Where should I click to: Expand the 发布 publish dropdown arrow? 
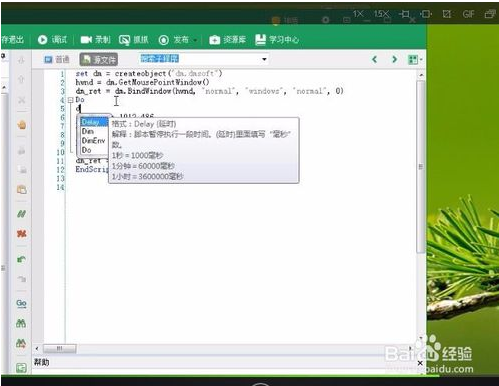click(195, 40)
